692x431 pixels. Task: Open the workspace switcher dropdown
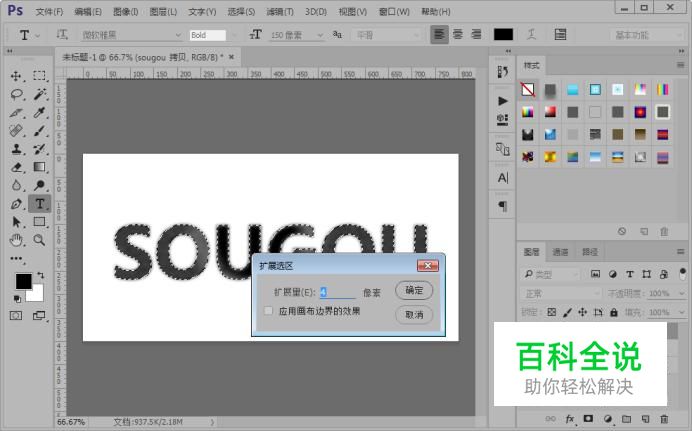(x=647, y=35)
